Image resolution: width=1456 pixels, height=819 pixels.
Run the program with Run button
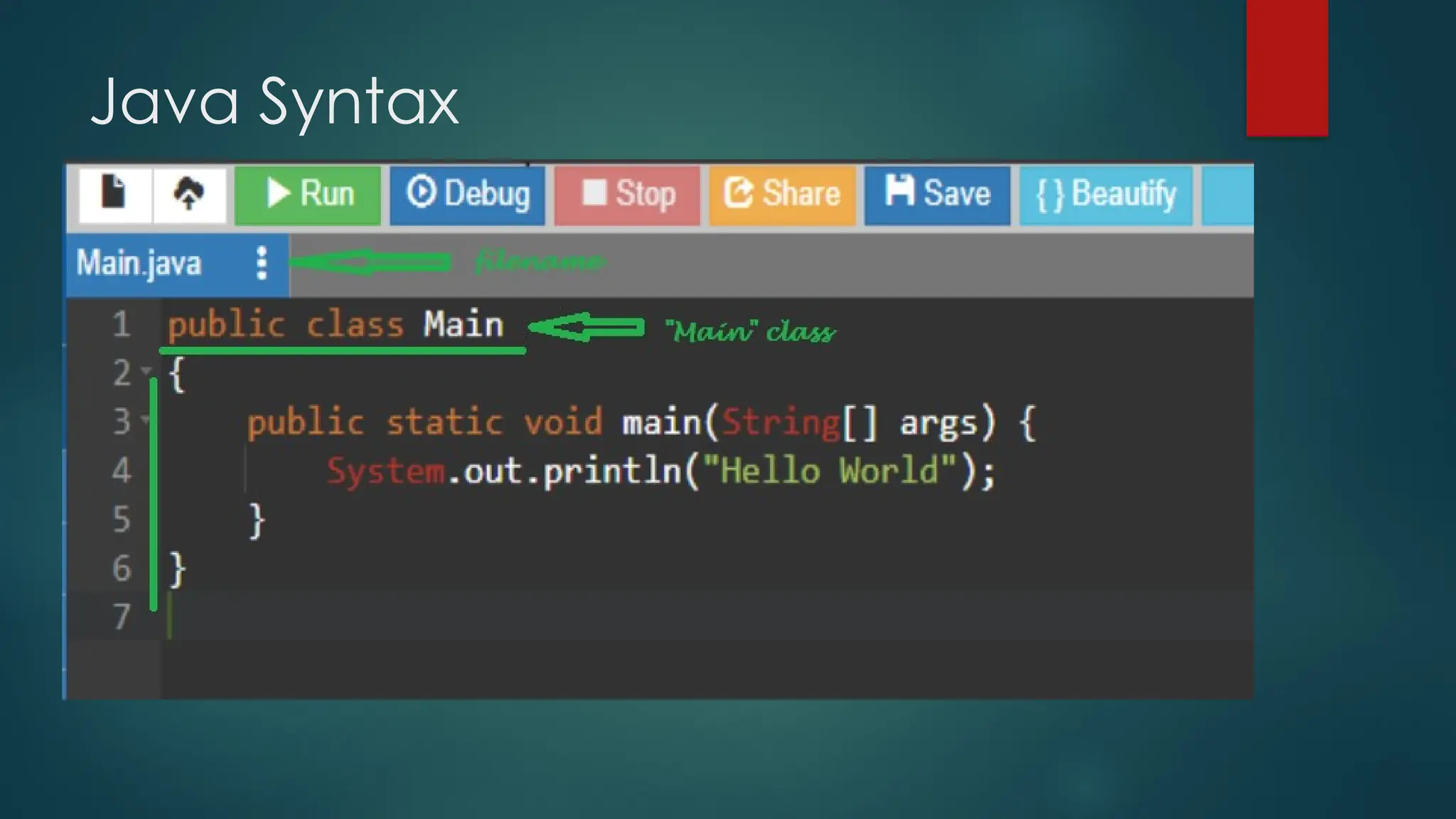click(308, 194)
